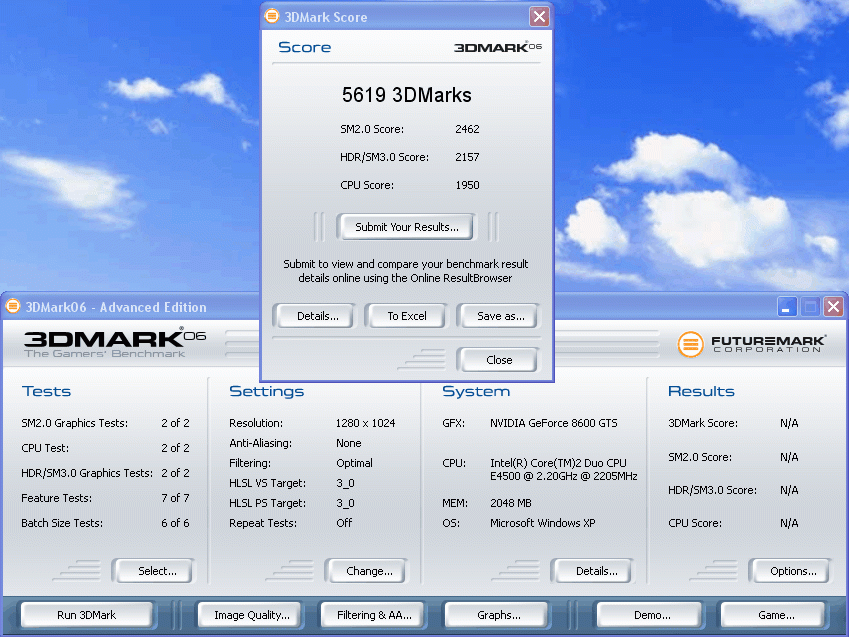
Task: Click the Intel Core2 Duo CPU text
Action: click(x=564, y=470)
